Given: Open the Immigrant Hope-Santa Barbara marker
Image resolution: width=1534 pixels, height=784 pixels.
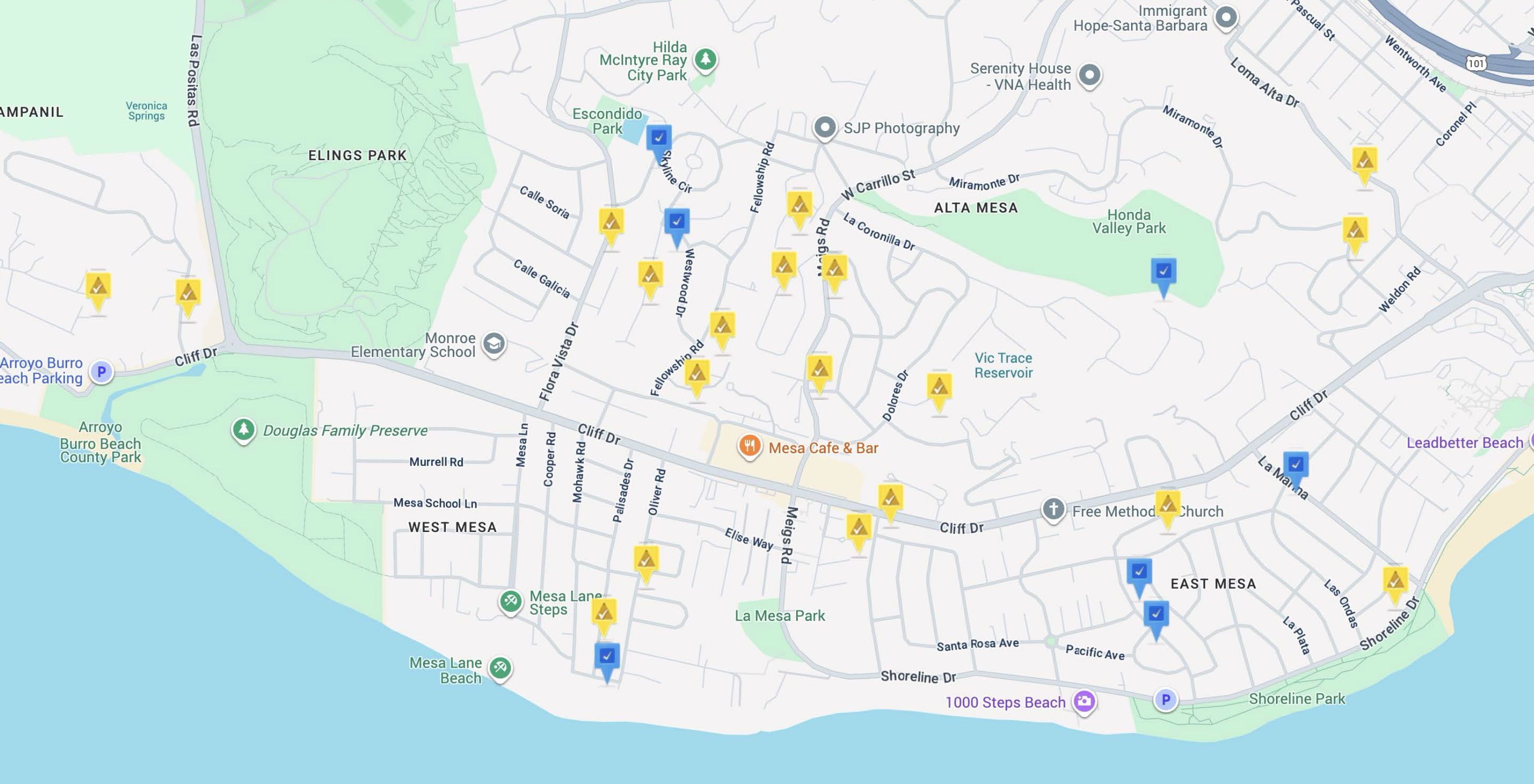Looking at the screenshot, I should coord(1226,17).
